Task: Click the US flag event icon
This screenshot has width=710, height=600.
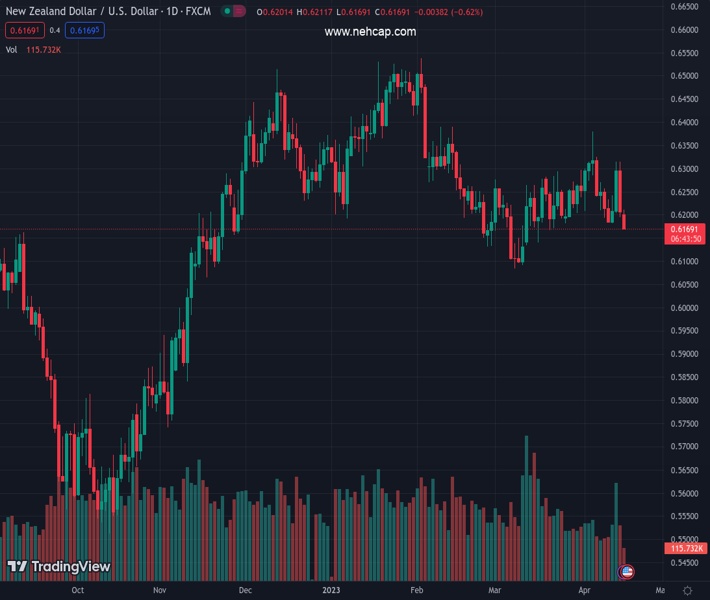Action: click(627, 572)
